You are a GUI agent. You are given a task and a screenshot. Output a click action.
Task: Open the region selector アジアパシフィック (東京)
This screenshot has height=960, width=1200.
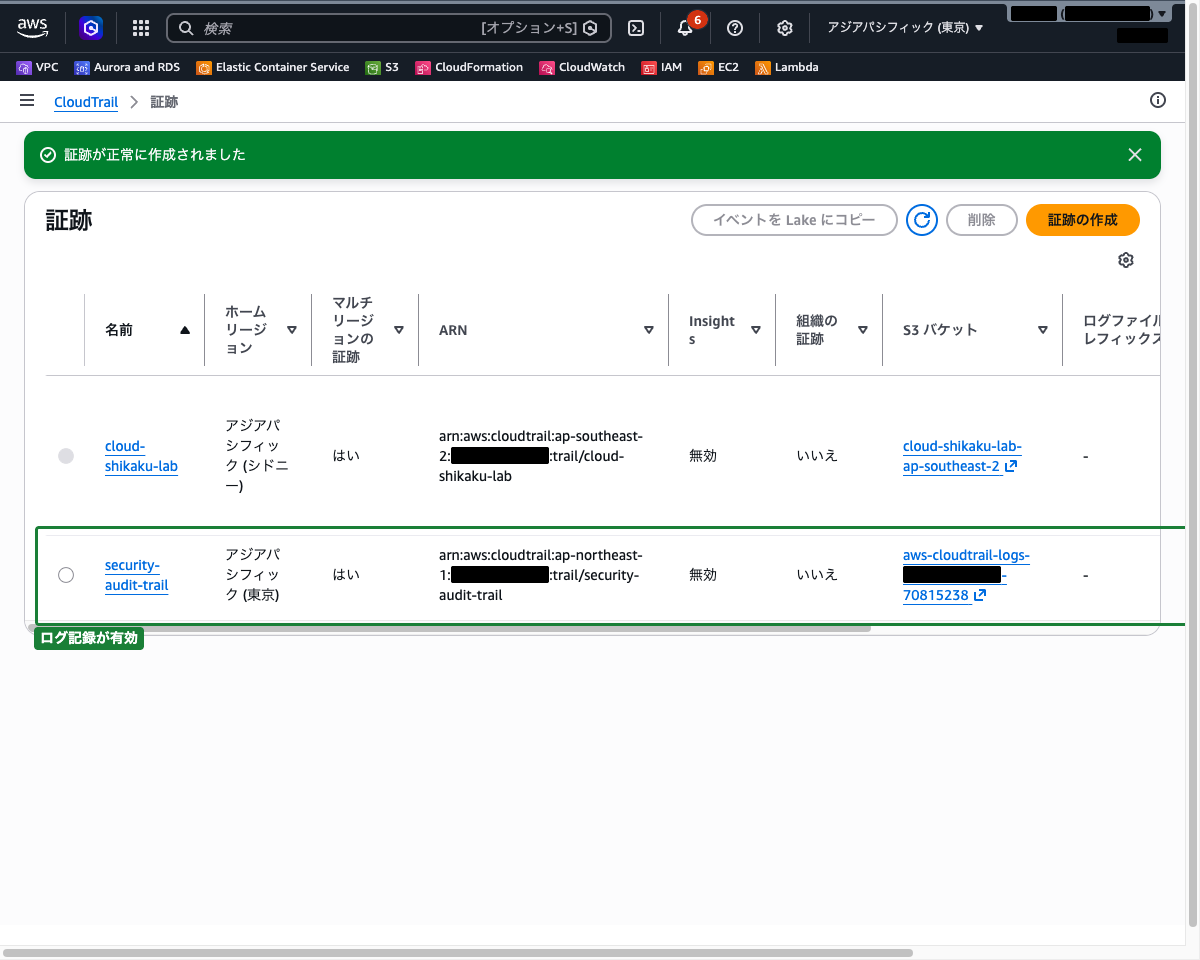point(905,28)
